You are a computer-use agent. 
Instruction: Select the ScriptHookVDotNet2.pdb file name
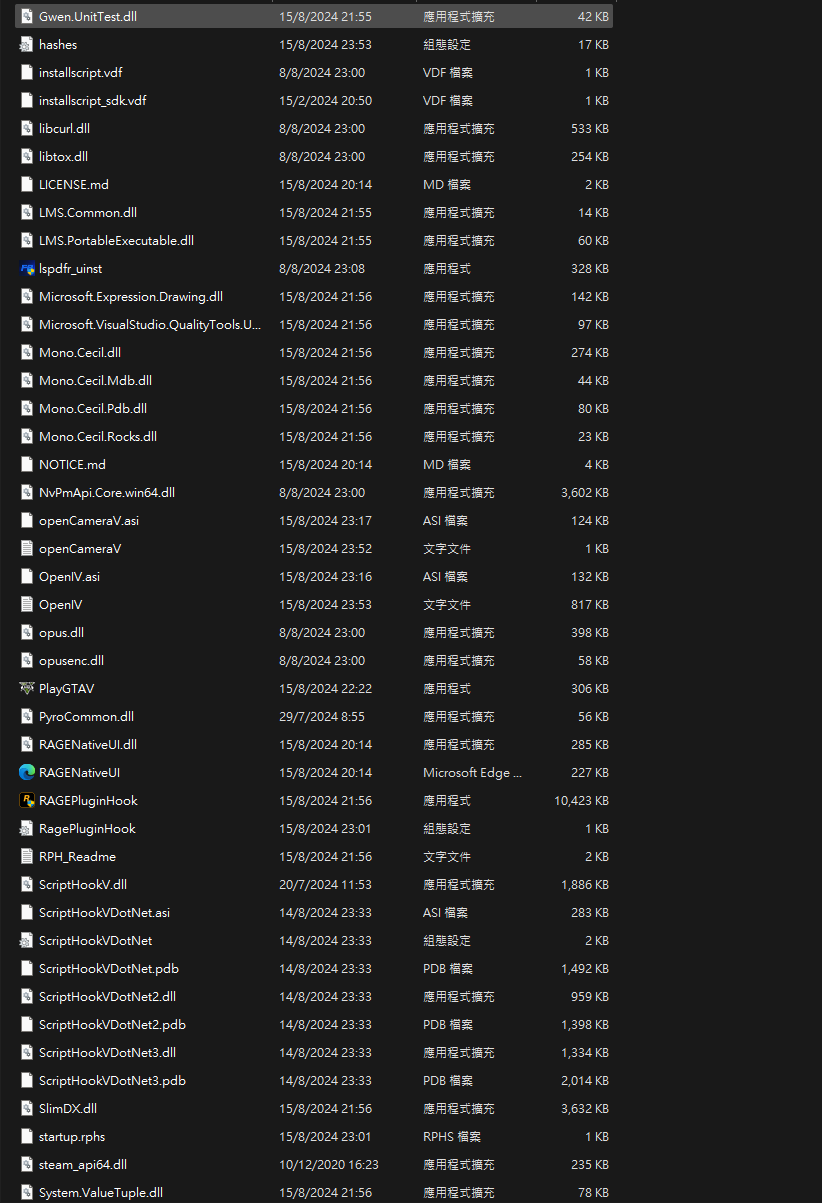point(112,1025)
